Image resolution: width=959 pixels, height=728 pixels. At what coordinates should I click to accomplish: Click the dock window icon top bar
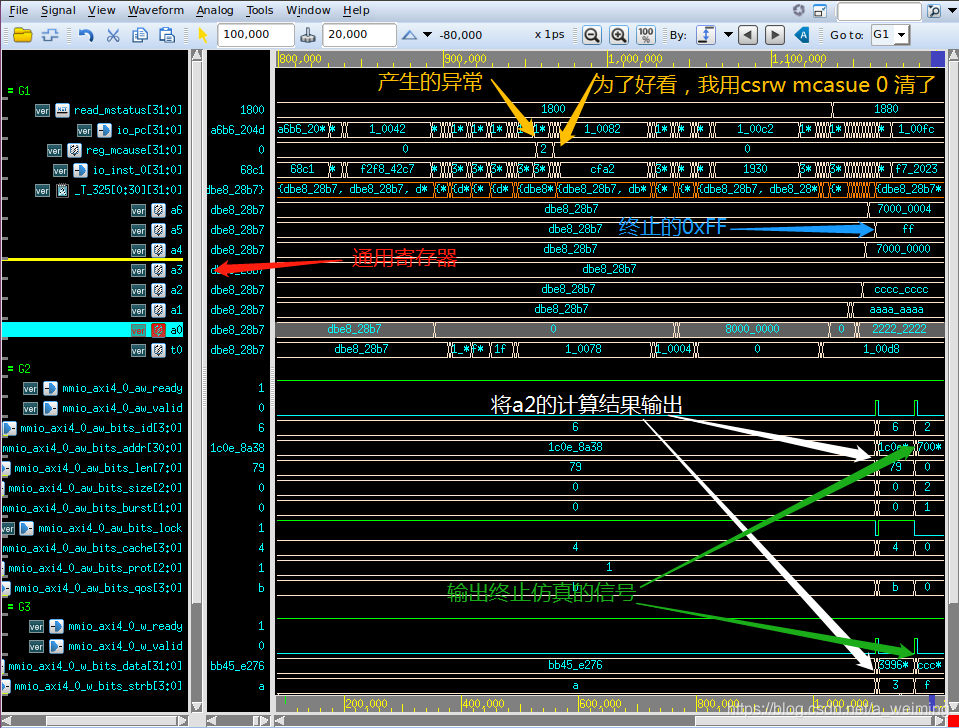click(x=820, y=10)
